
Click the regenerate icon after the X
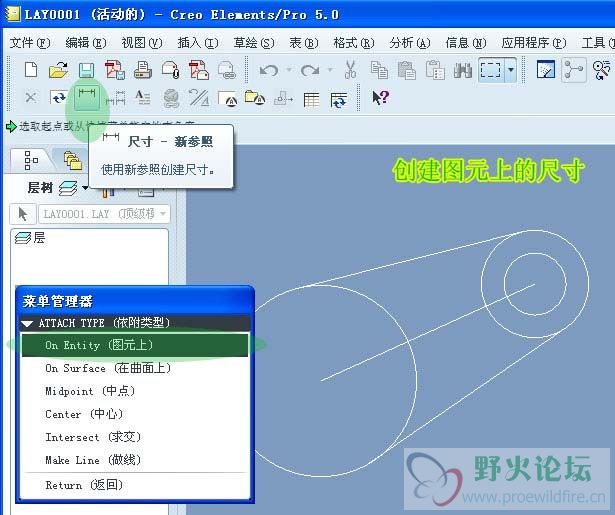point(58,97)
